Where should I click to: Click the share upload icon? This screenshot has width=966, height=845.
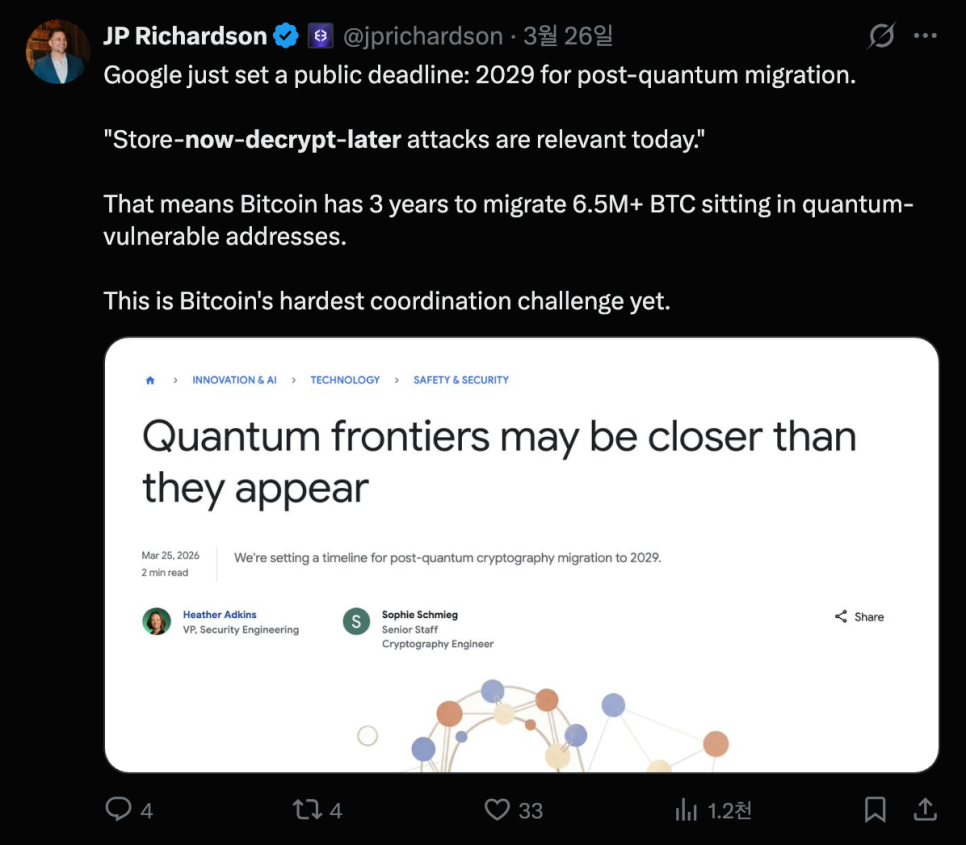click(926, 809)
